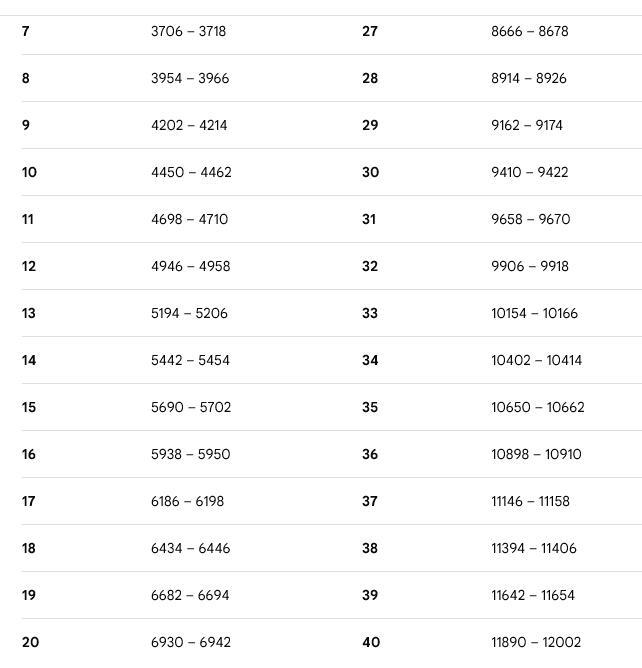Select row number 20

pos(30,642)
